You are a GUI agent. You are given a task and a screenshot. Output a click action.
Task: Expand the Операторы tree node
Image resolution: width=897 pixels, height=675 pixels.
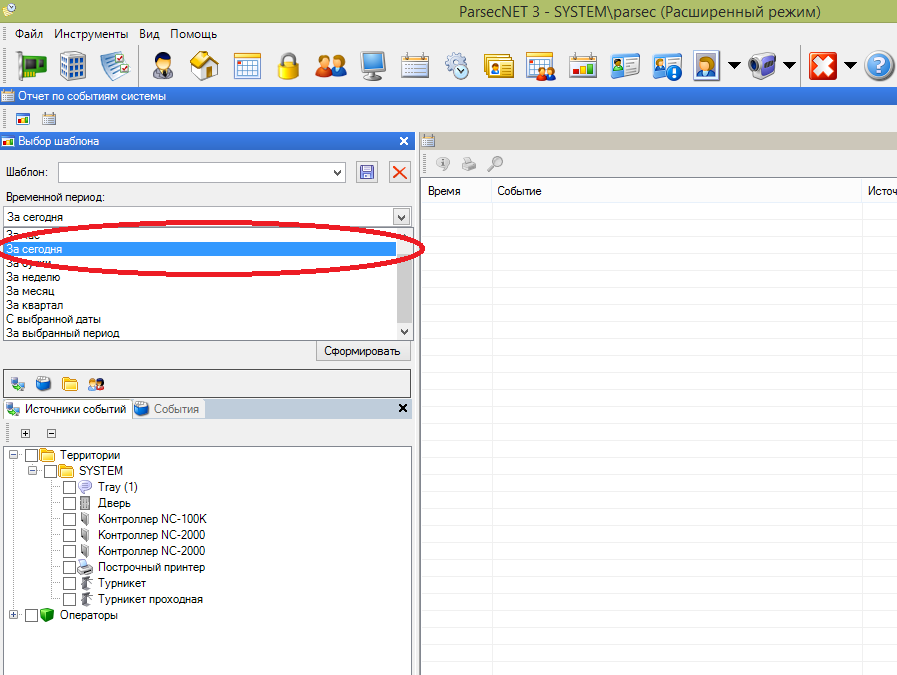(14, 615)
